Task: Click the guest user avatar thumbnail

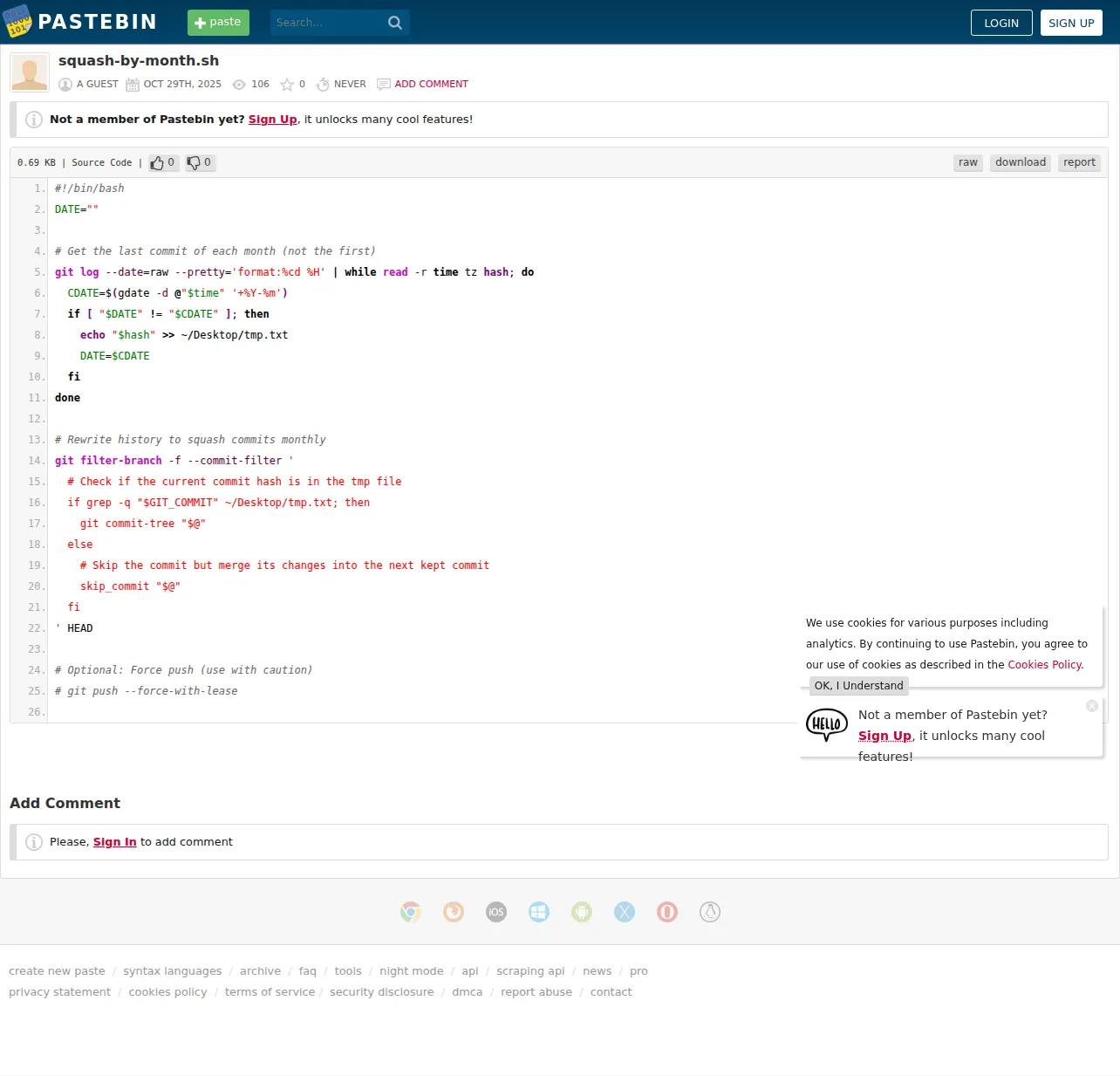Action: coord(30,72)
